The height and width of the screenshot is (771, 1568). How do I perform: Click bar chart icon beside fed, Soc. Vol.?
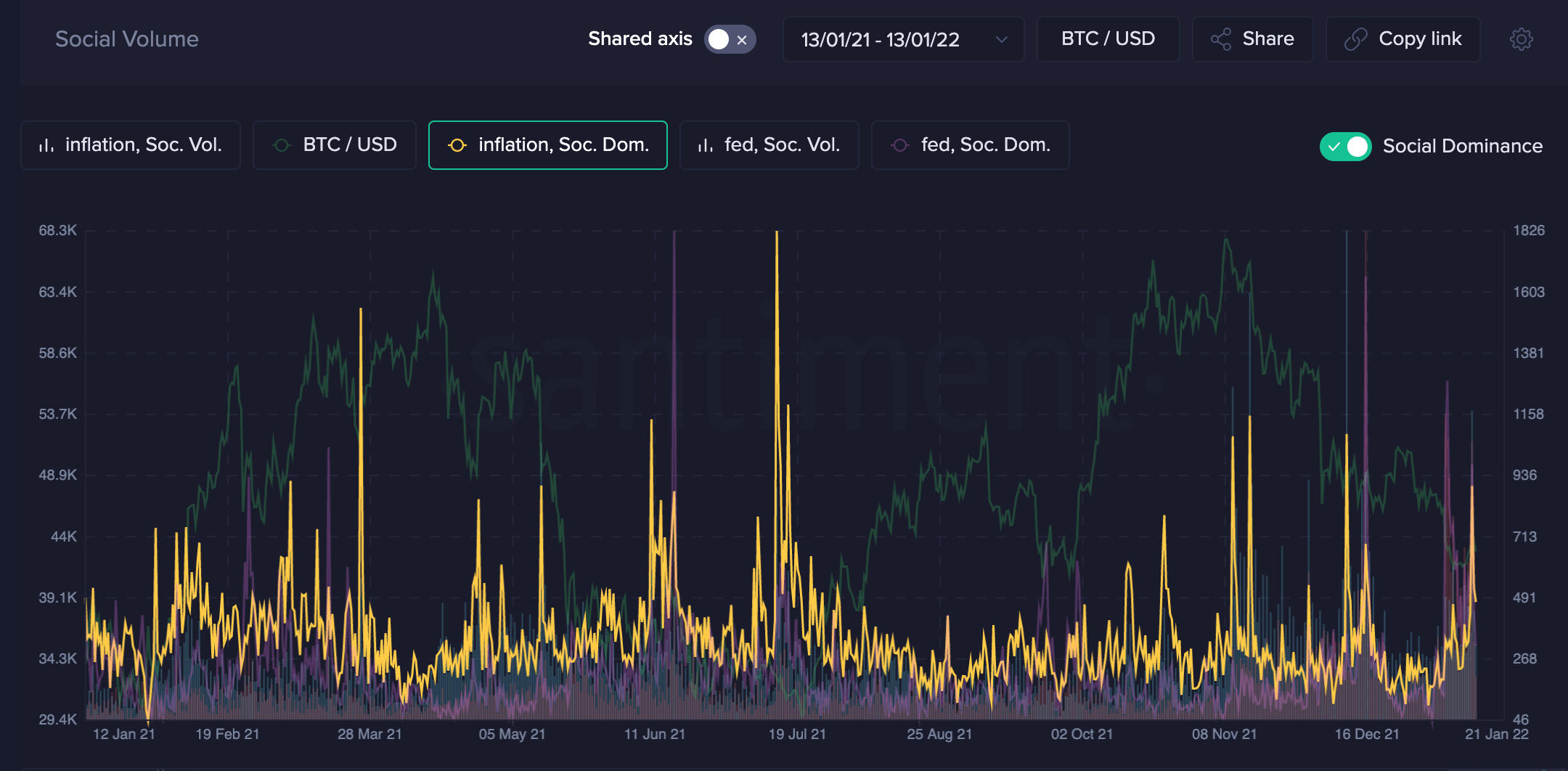point(706,145)
